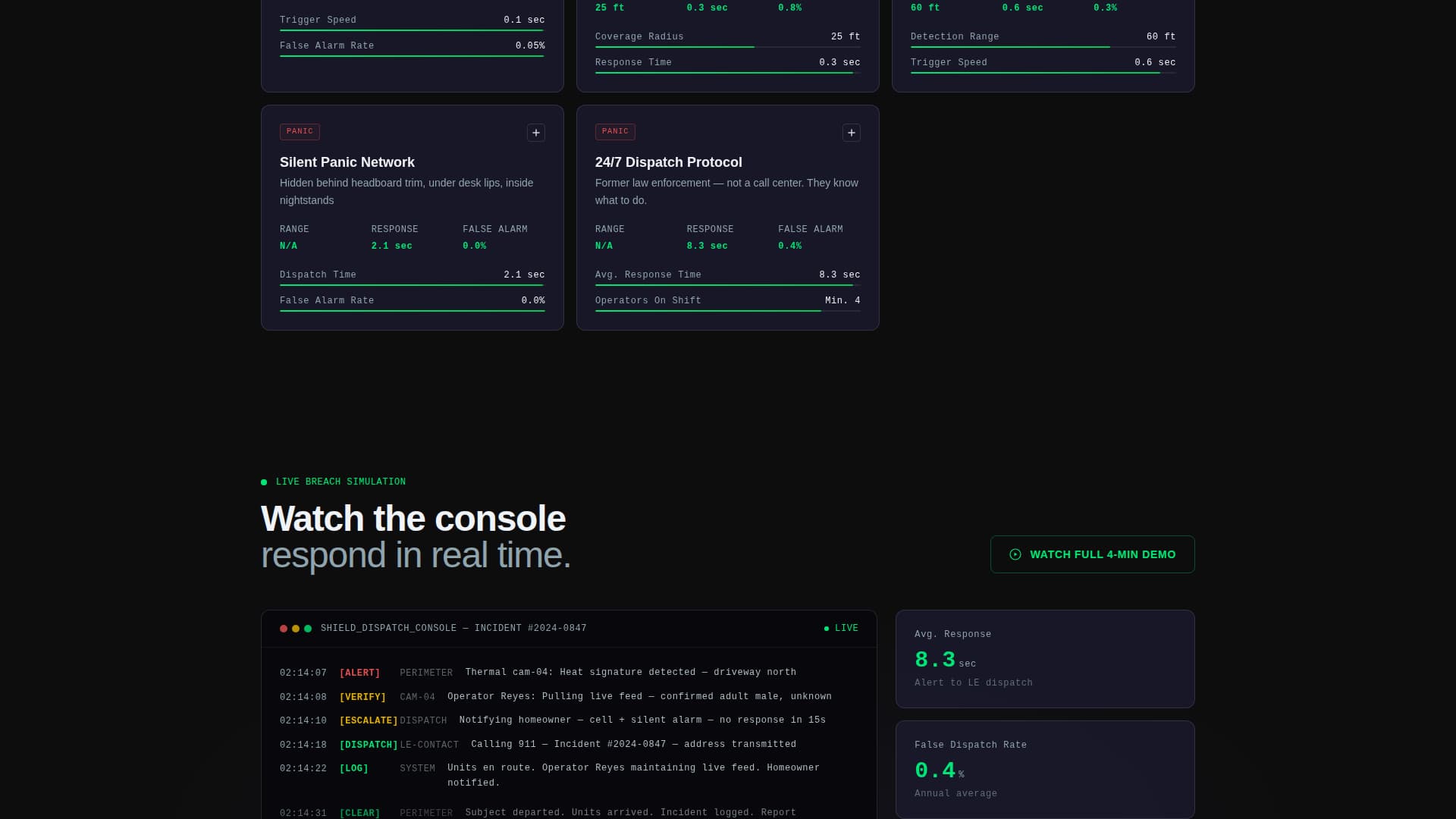
Task: Expand the Silent Panic Network plus icon
Action: pos(536,133)
